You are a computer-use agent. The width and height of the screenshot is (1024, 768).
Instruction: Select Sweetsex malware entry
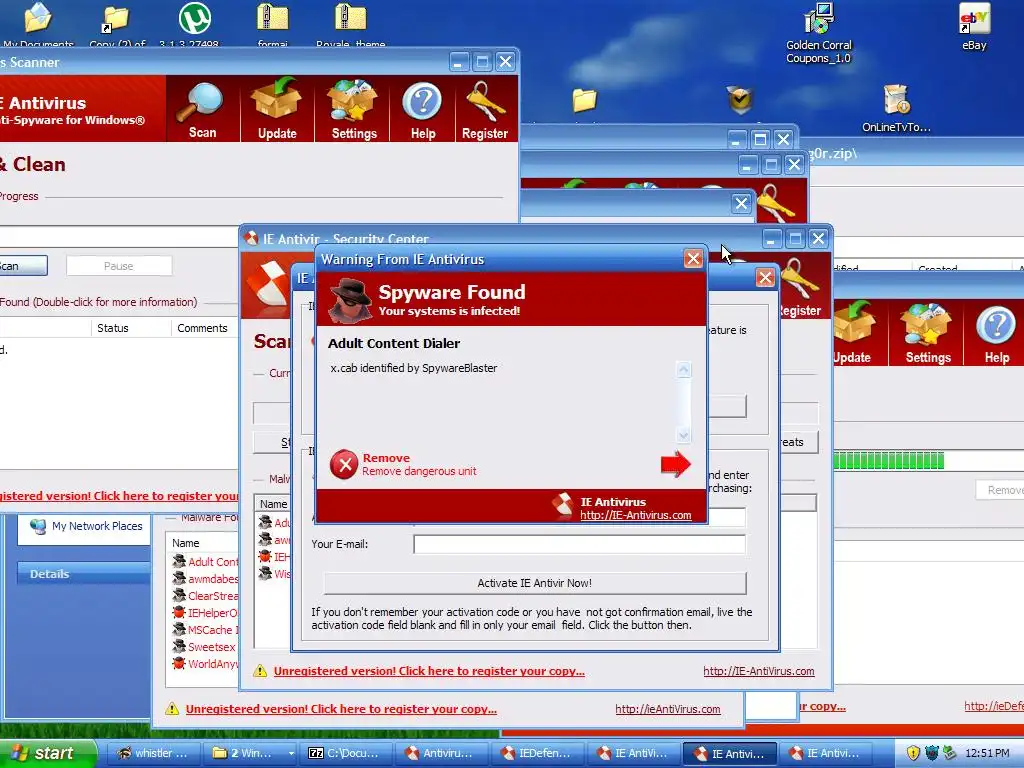[205, 647]
